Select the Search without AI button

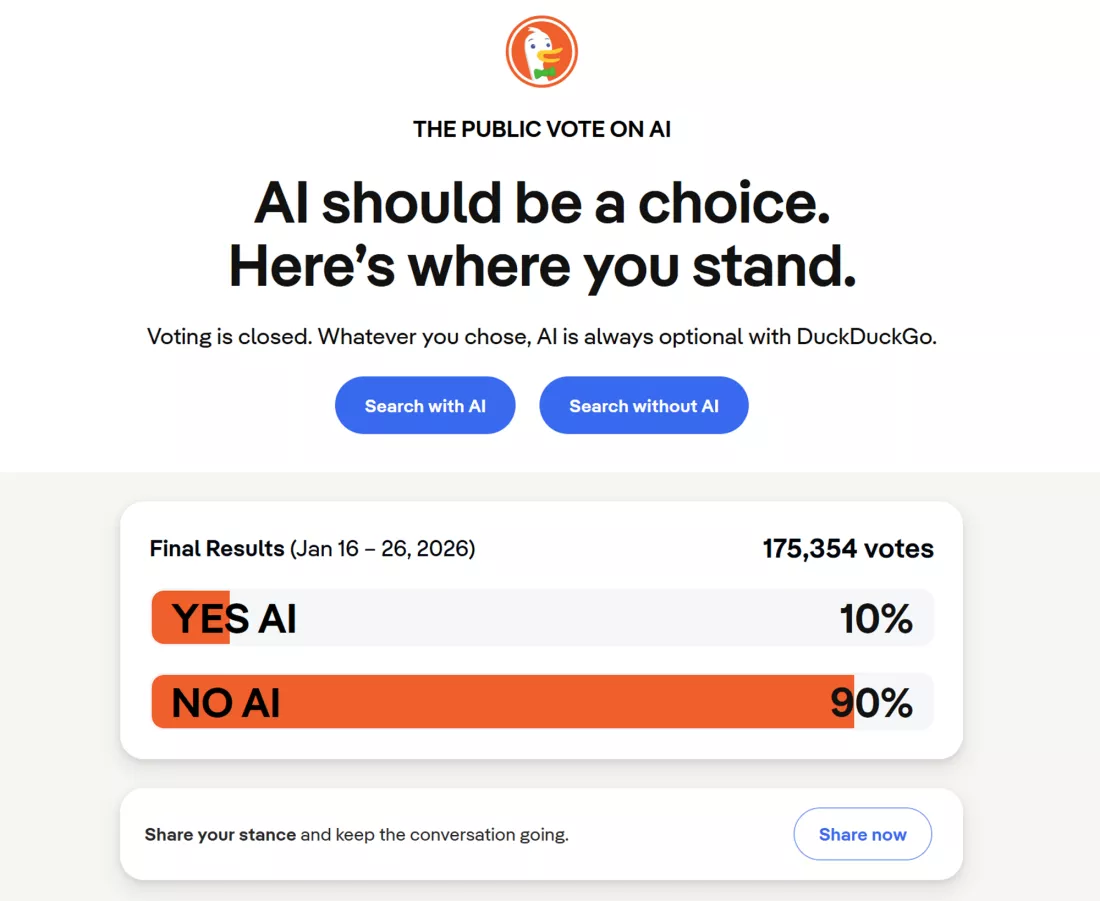[643, 405]
